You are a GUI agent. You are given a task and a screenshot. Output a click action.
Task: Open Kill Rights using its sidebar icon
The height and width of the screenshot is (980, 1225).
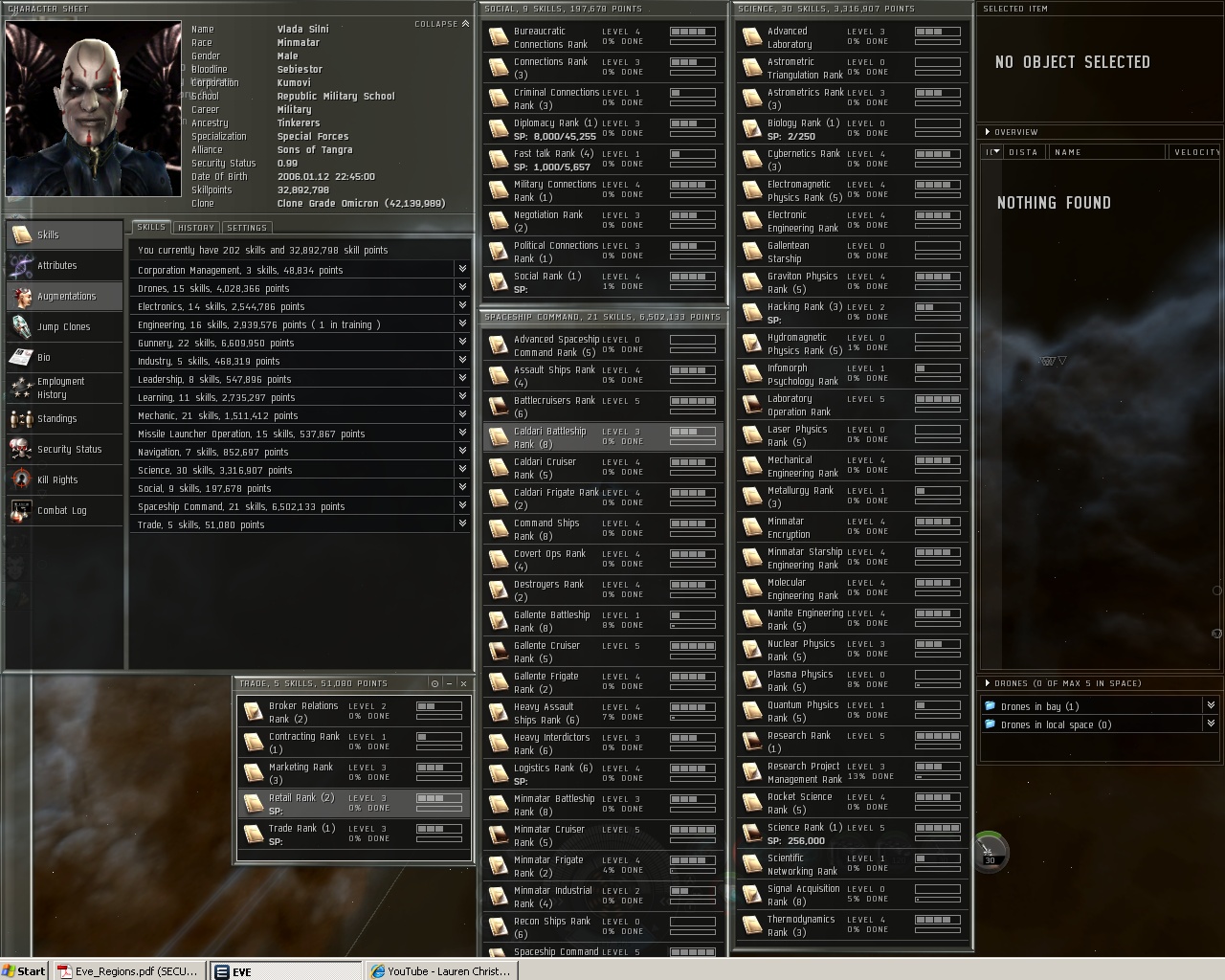[21, 480]
